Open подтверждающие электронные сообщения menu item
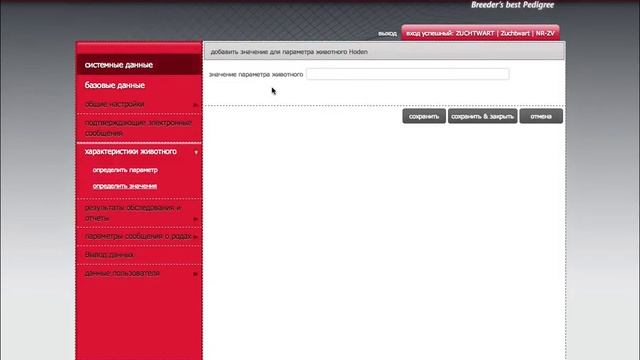 point(139,128)
